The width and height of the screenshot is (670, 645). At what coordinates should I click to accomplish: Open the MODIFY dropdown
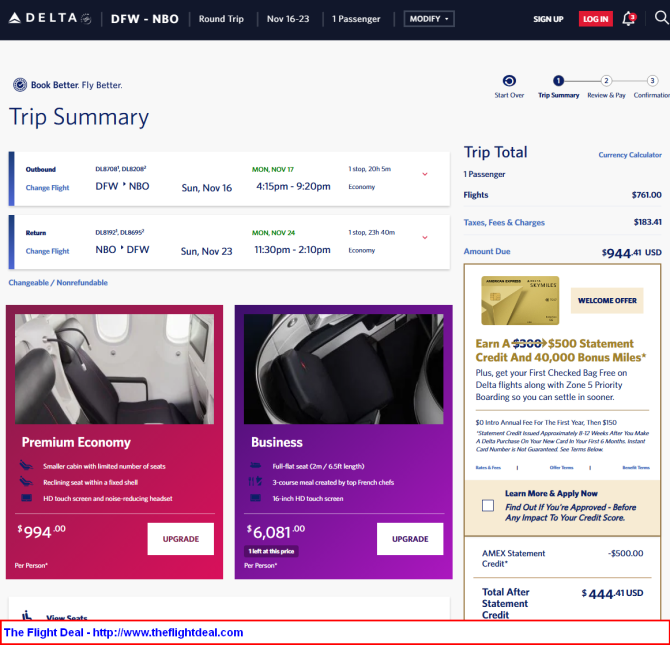click(x=429, y=19)
